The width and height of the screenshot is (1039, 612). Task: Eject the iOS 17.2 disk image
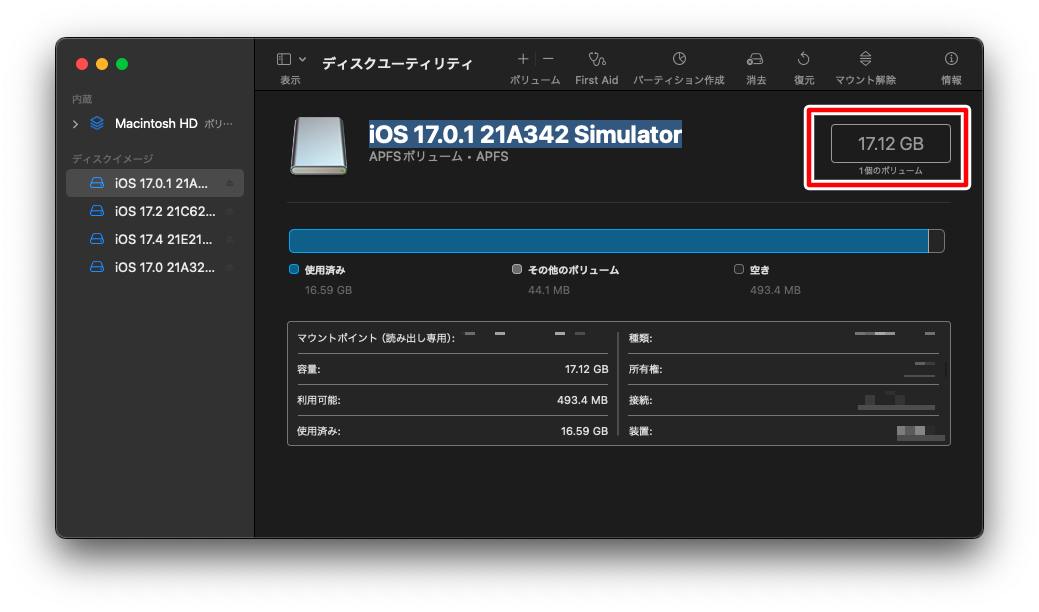click(x=229, y=211)
